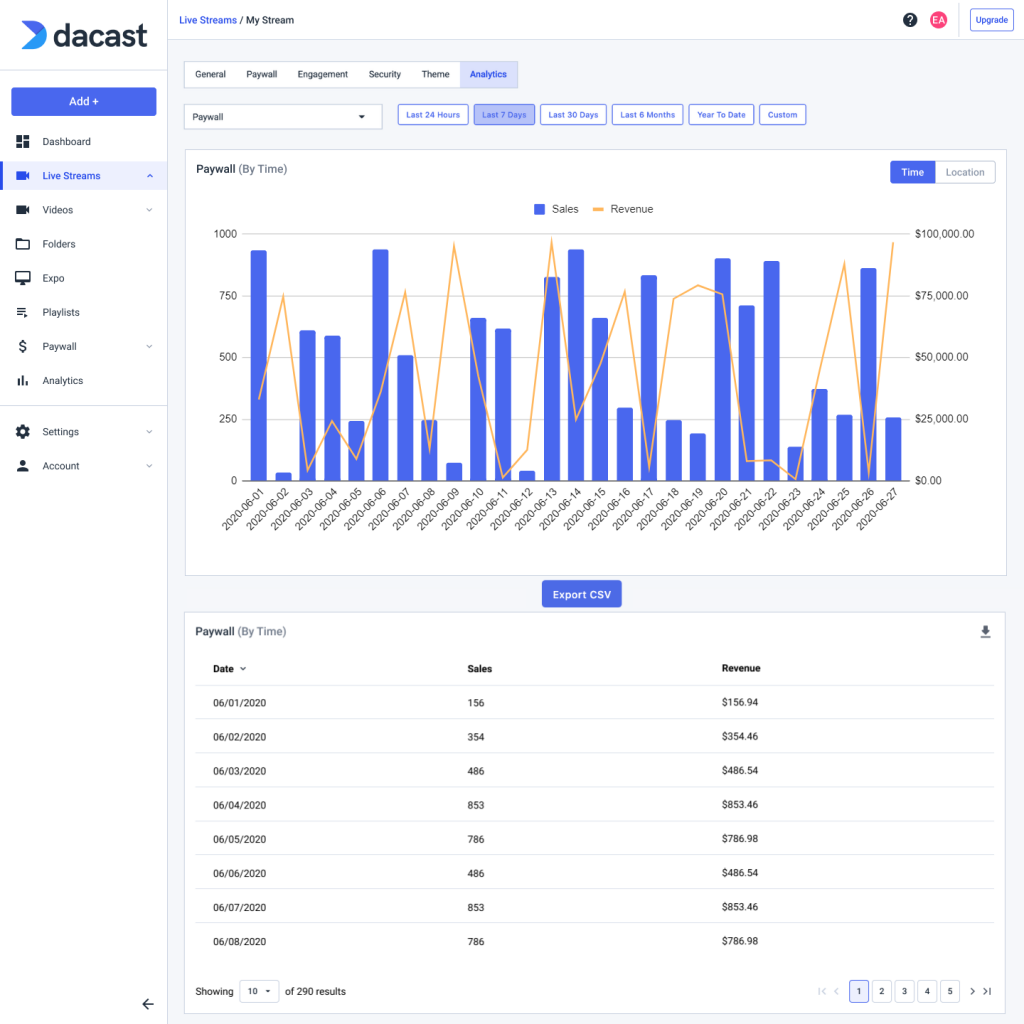Open the results-per-page dropdown showing 10
Viewport: 1024px width, 1024px height.
tap(258, 991)
